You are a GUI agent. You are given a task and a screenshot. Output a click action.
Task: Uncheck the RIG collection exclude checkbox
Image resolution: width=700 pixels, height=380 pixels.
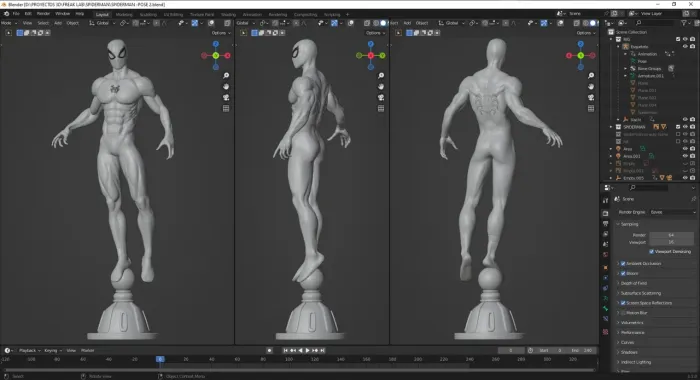(x=678, y=39)
